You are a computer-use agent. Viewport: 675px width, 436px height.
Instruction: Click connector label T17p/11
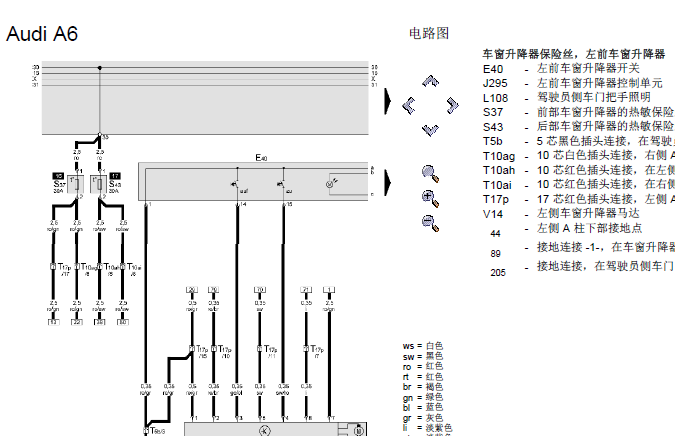click(x=271, y=351)
